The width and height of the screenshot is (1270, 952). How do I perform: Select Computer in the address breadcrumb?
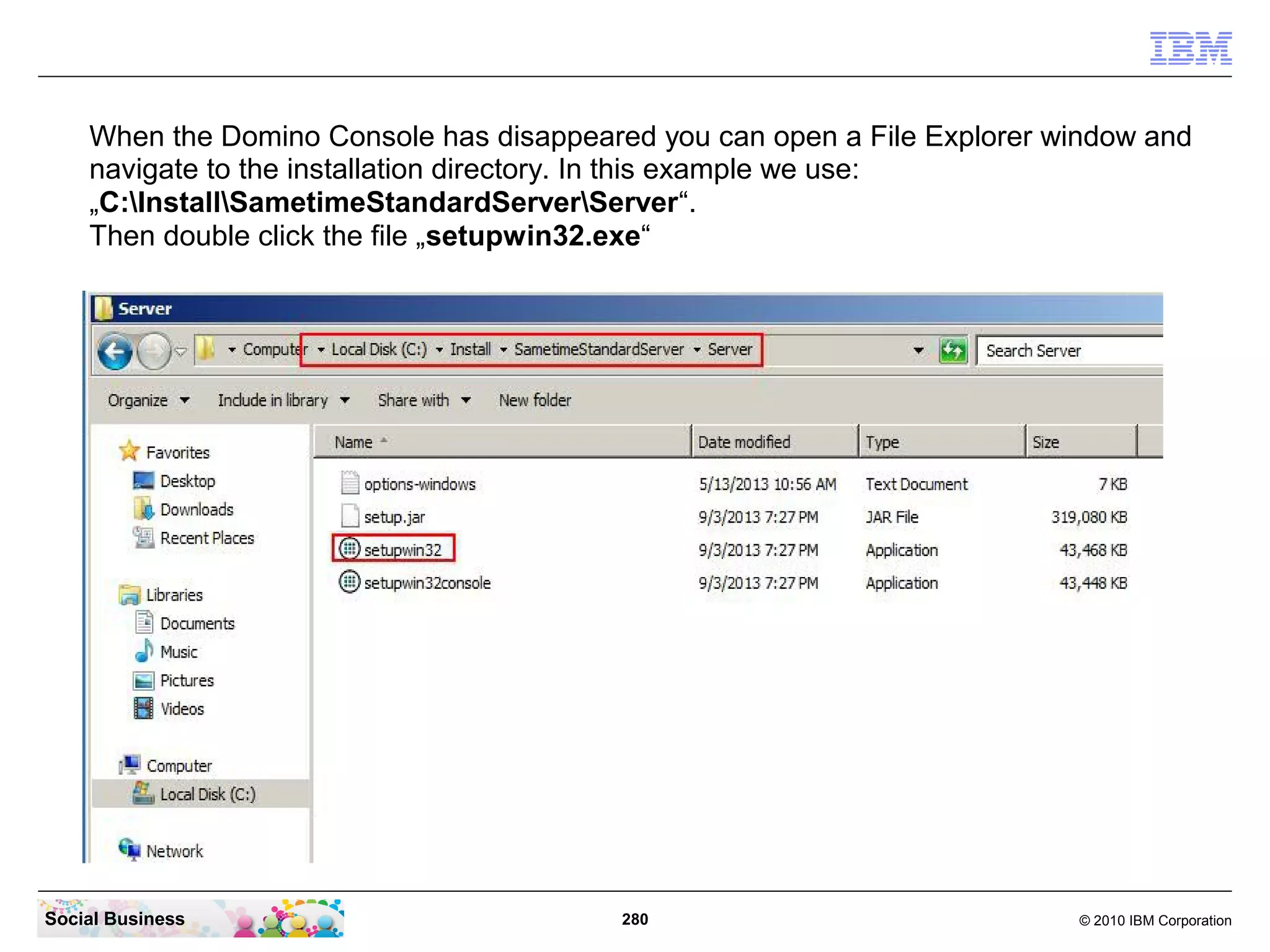274,350
